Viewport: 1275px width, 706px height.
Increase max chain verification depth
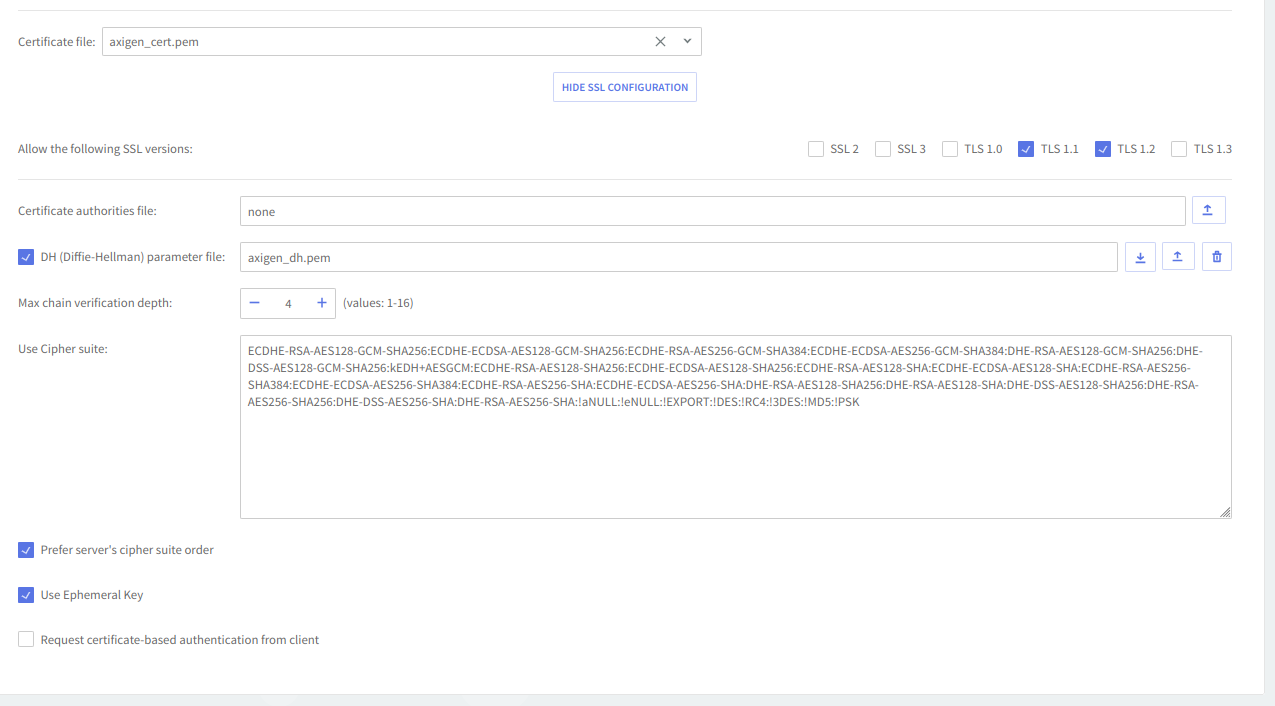(321, 303)
